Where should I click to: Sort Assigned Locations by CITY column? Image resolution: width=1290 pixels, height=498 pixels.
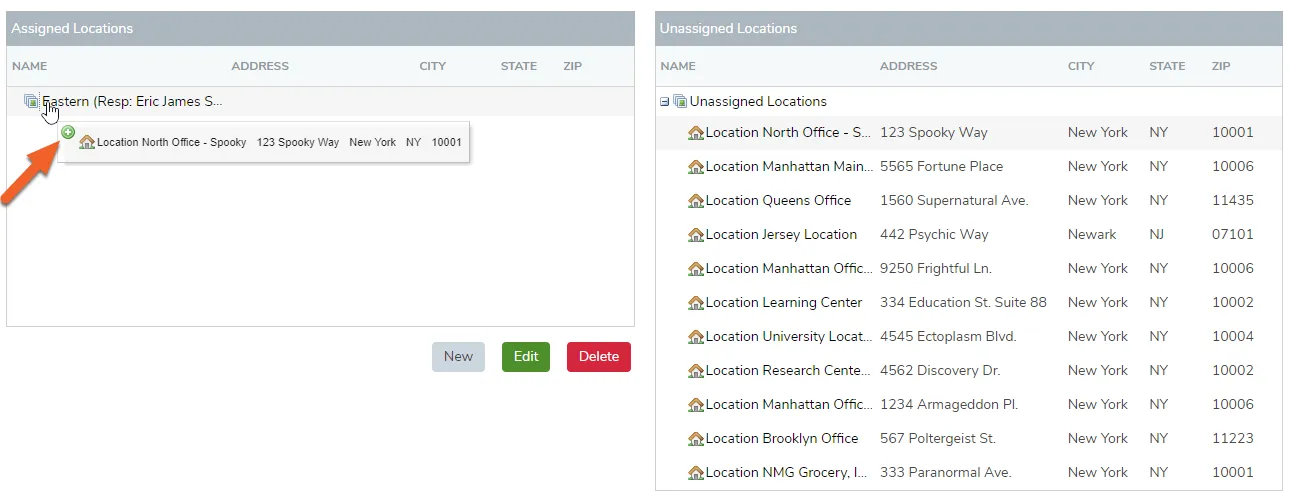tap(433, 66)
